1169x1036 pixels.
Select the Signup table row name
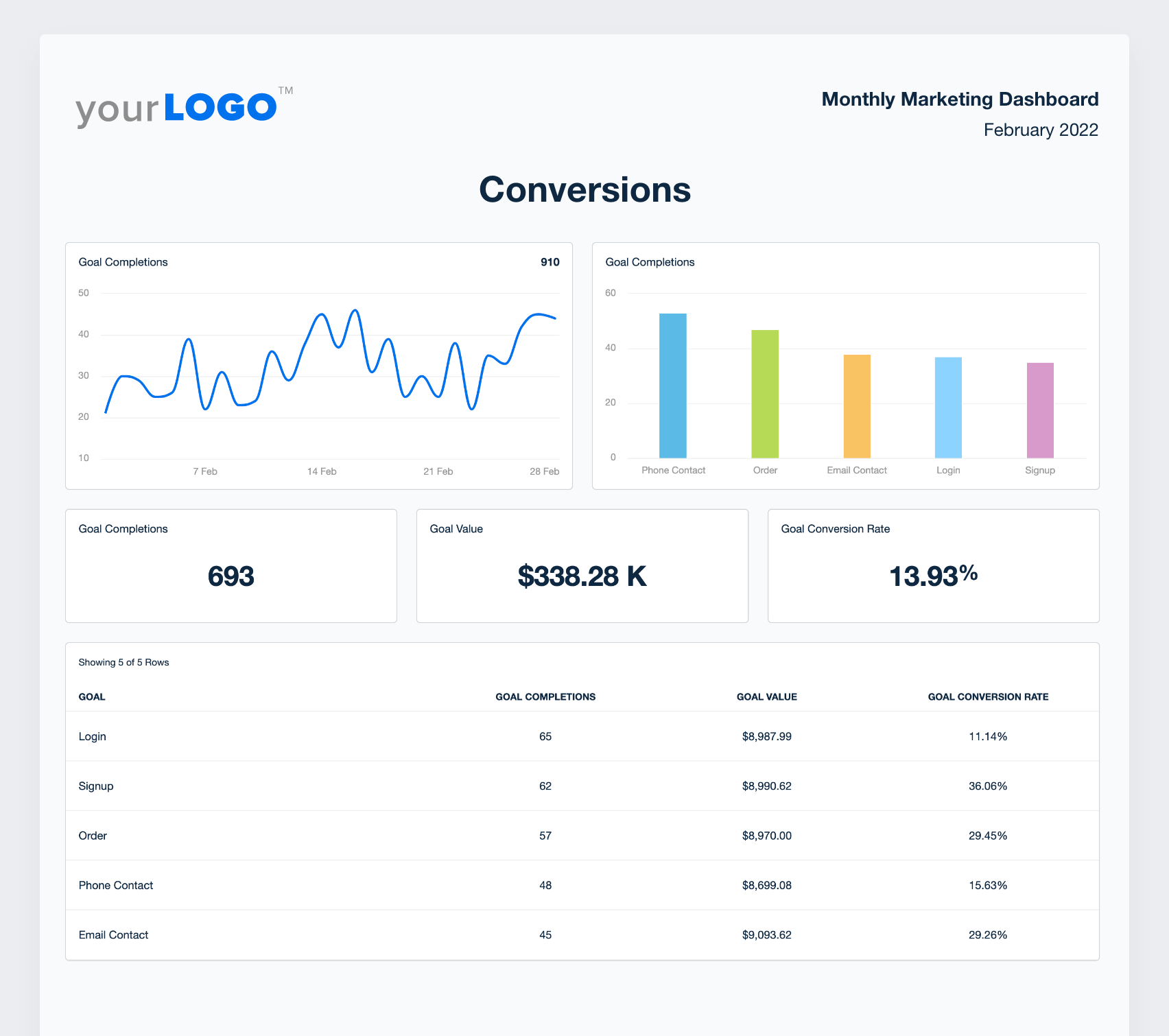click(96, 786)
